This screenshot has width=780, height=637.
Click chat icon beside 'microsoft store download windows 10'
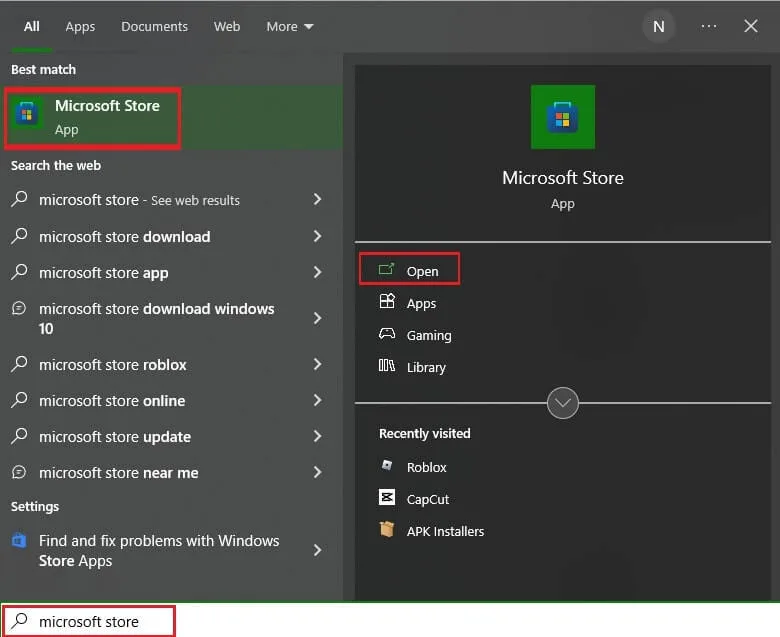[x=19, y=308]
